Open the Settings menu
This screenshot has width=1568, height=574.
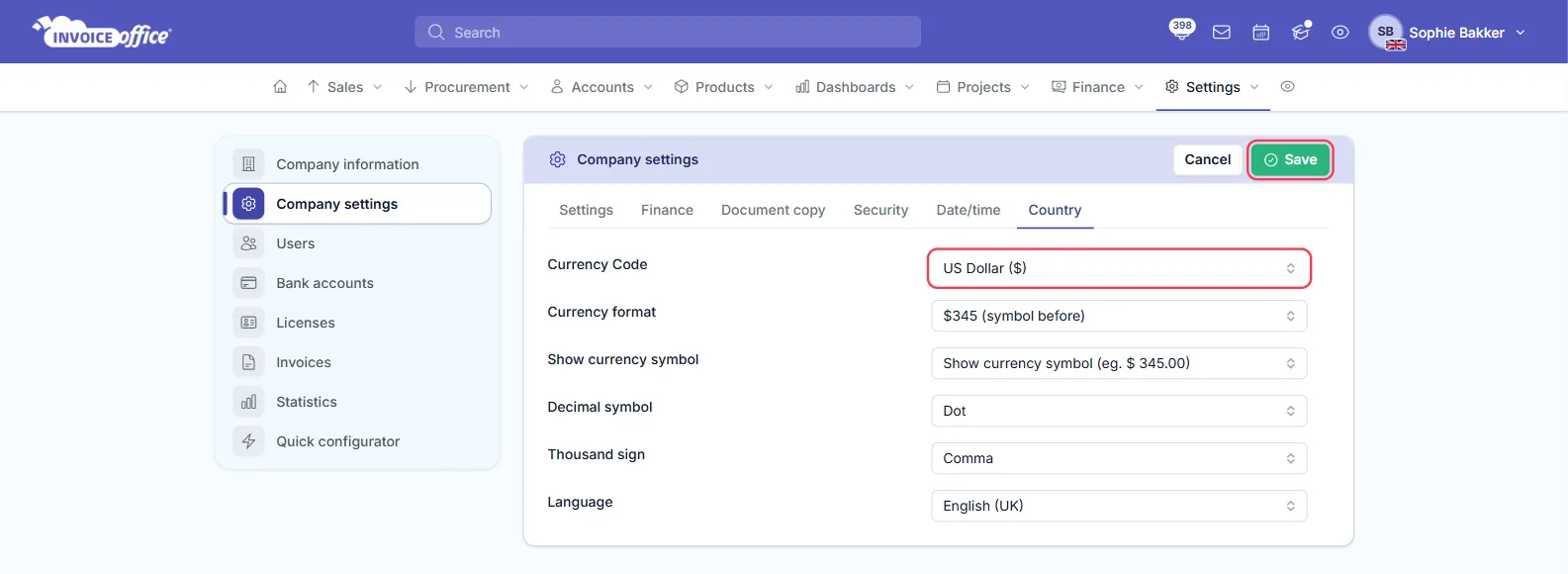[x=1212, y=87]
